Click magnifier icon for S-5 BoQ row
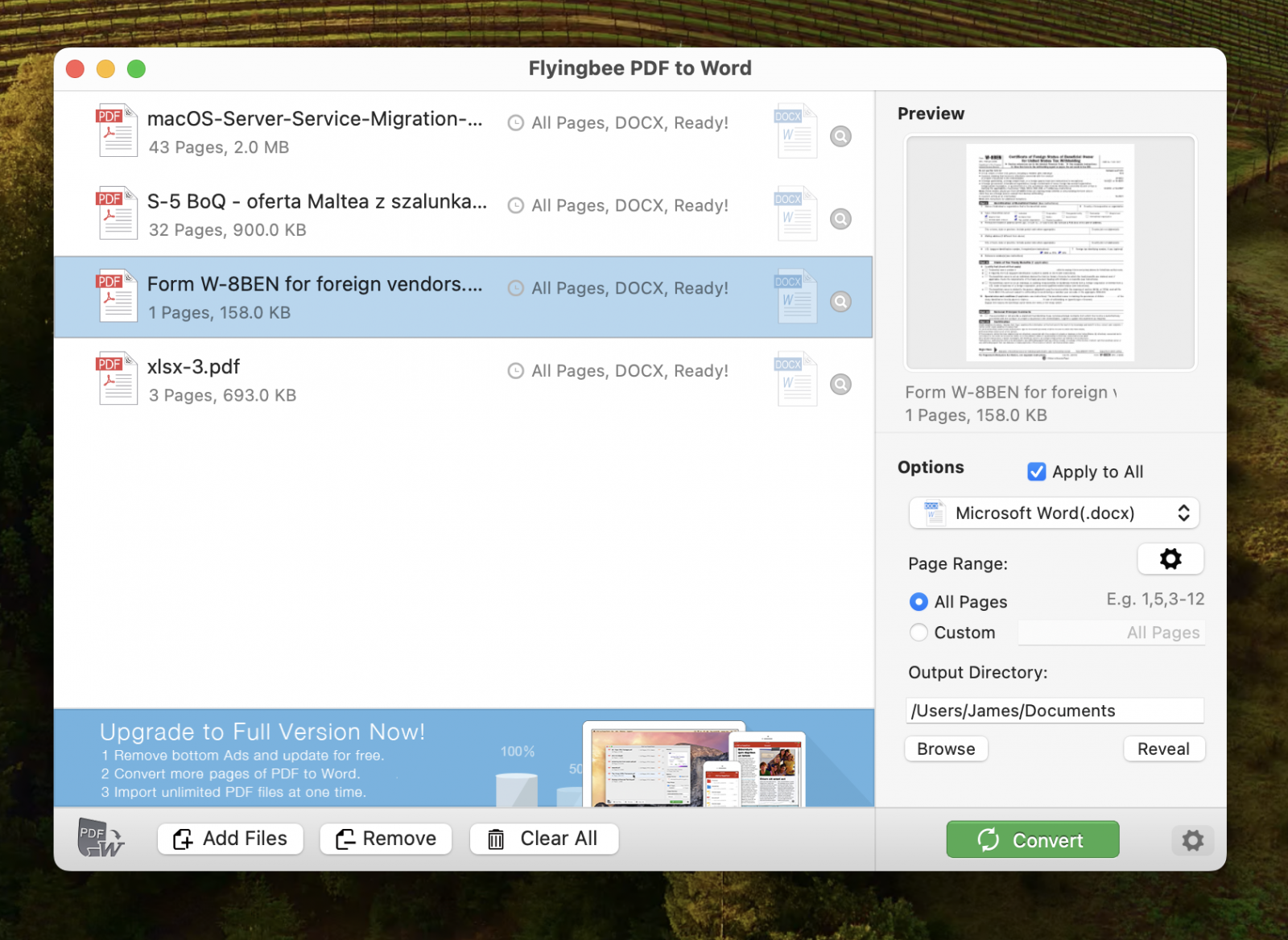This screenshot has height=940, width=1288. point(840,219)
